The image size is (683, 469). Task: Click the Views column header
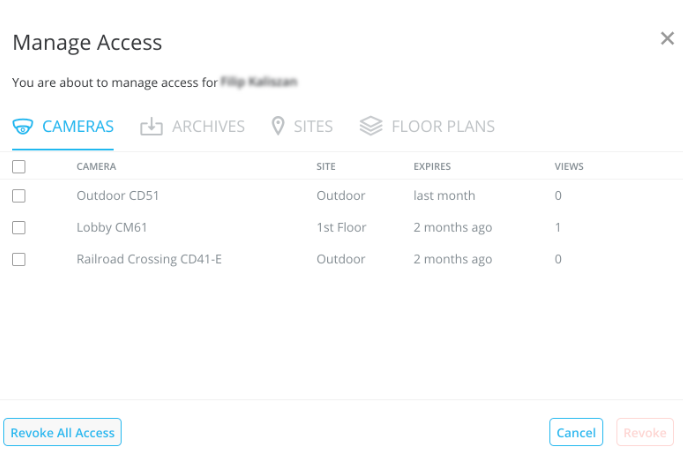(569, 167)
